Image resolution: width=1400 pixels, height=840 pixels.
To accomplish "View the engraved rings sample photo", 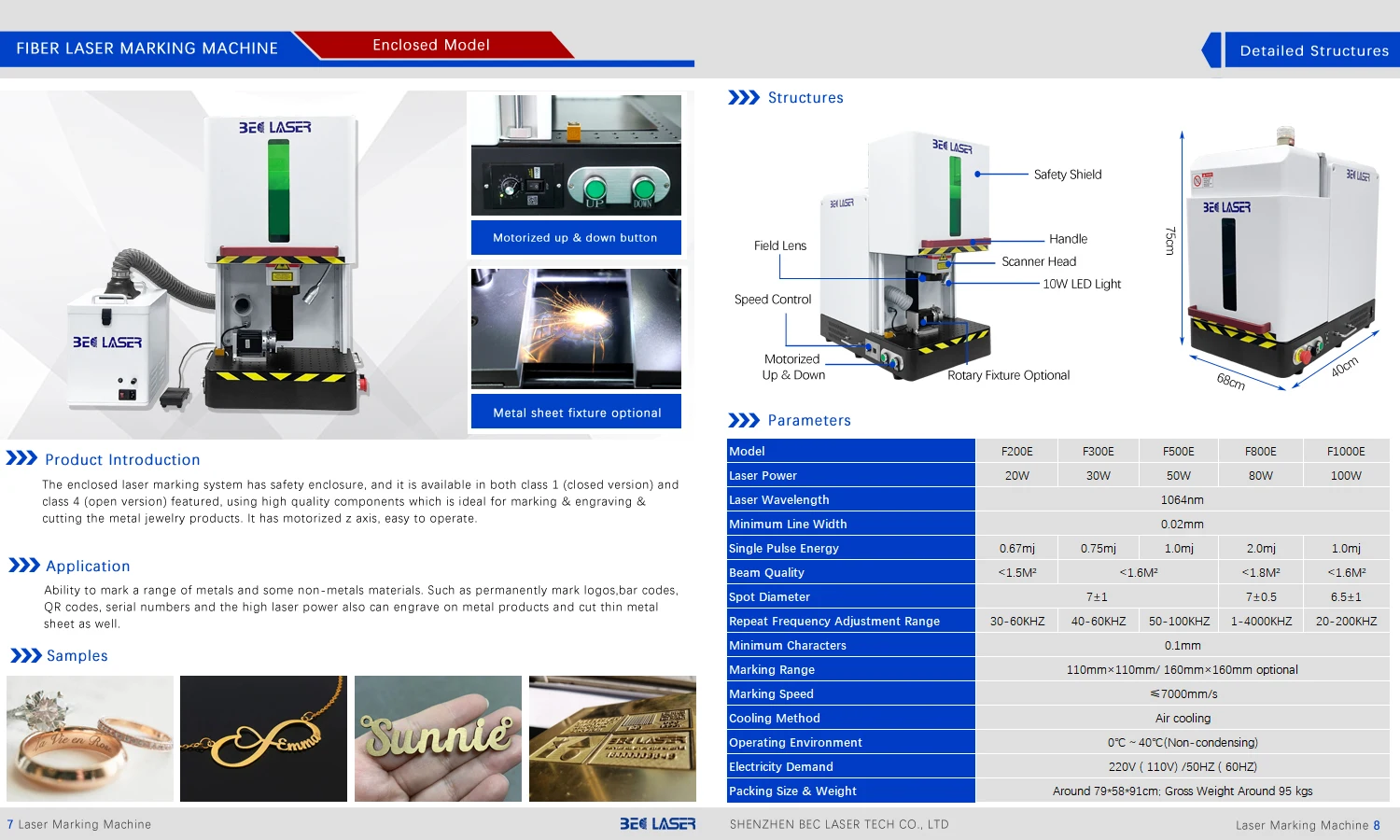I will (90, 738).
